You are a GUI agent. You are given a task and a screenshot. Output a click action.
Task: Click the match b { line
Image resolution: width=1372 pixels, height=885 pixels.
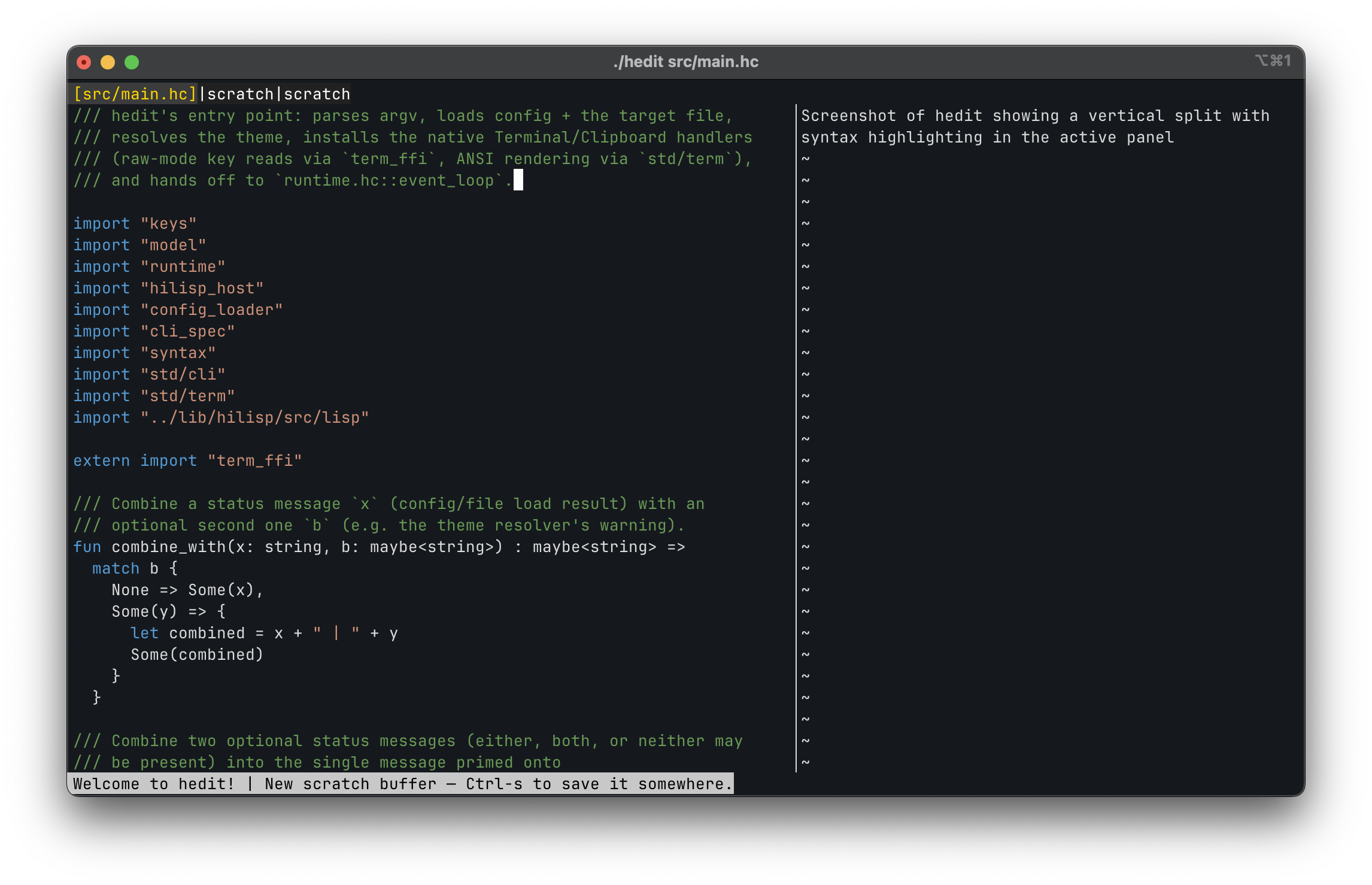pyautogui.click(x=135, y=568)
